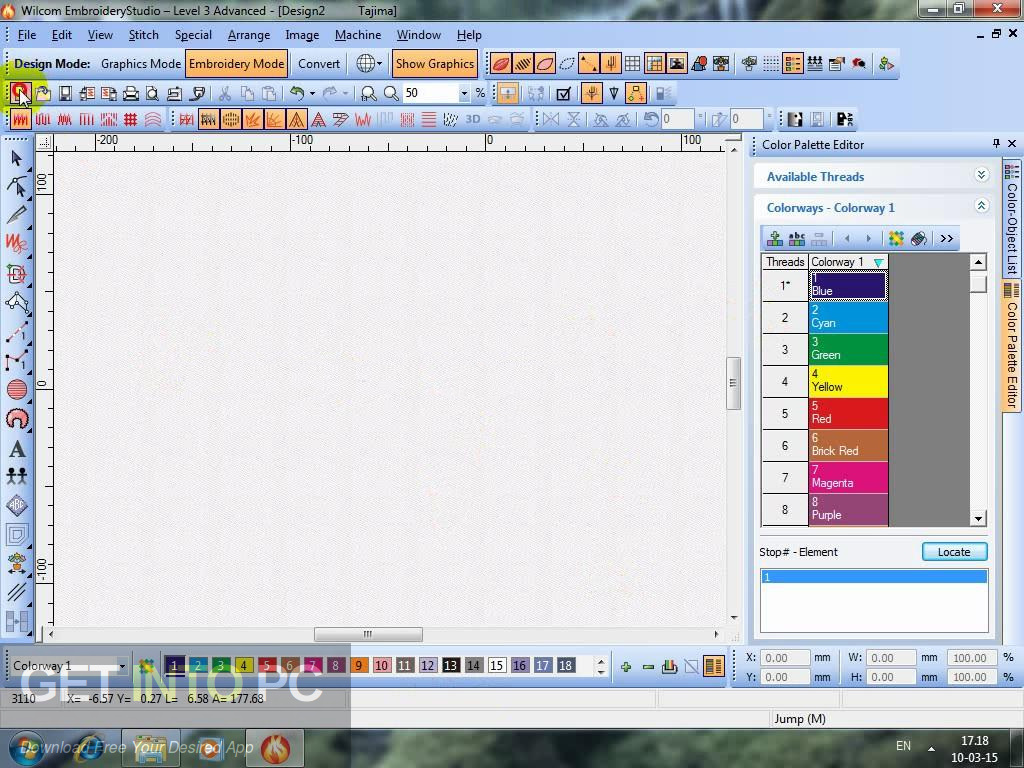1024x768 pixels.
Task: Pick the Select Object arrow tool
Action: (x=17, y=158)
